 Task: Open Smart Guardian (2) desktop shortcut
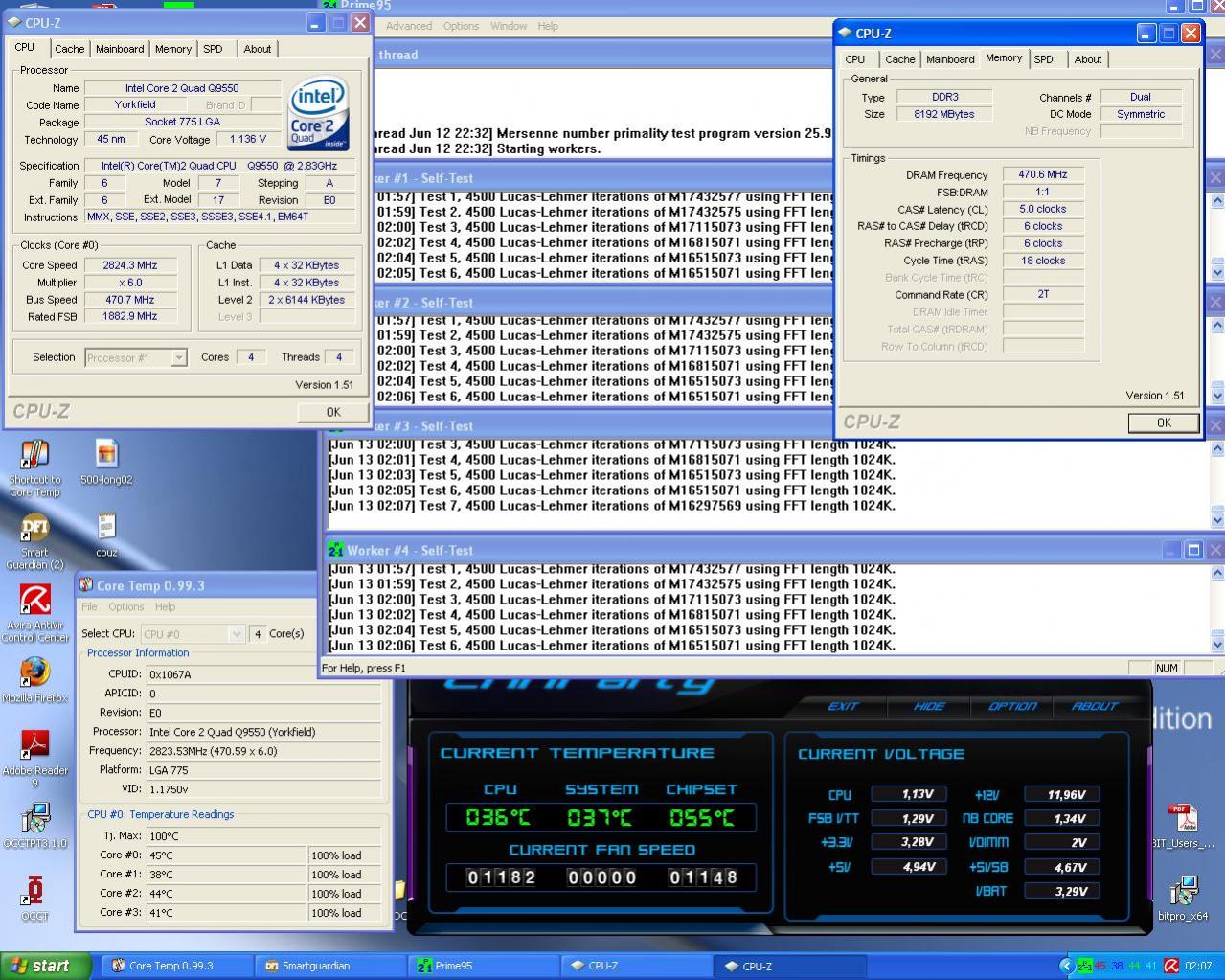[34, 541]
